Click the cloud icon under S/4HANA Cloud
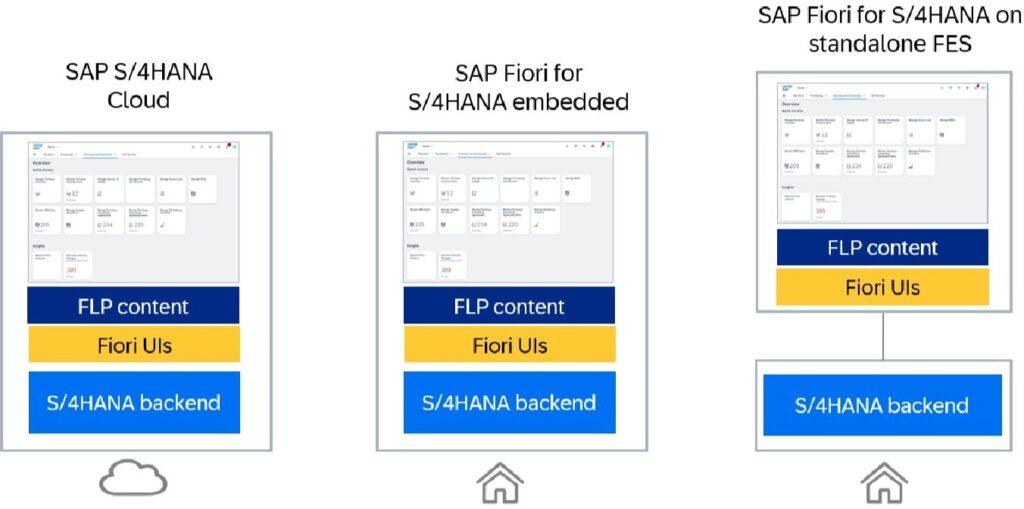1024x509 pixels. [x=133, y=480]
